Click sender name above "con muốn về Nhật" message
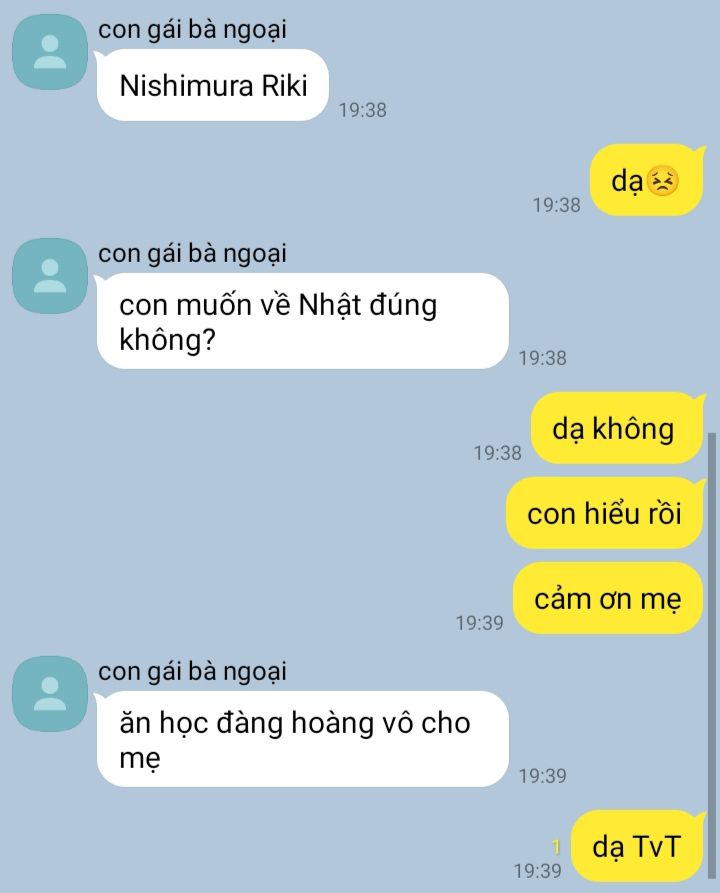This screenshot has height=893, width=720. click(x=192, y=254)
